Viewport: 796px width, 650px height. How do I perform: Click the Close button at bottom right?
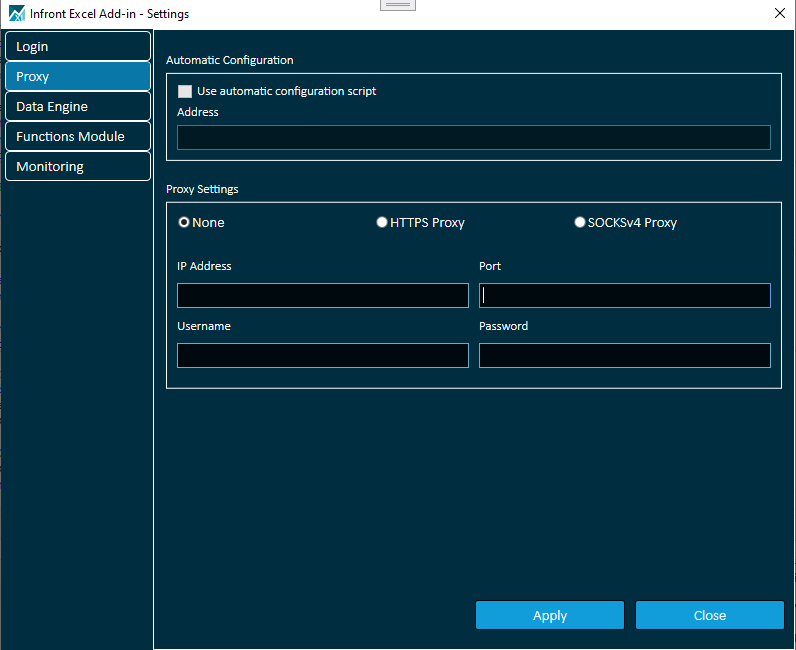click(709, 615)
